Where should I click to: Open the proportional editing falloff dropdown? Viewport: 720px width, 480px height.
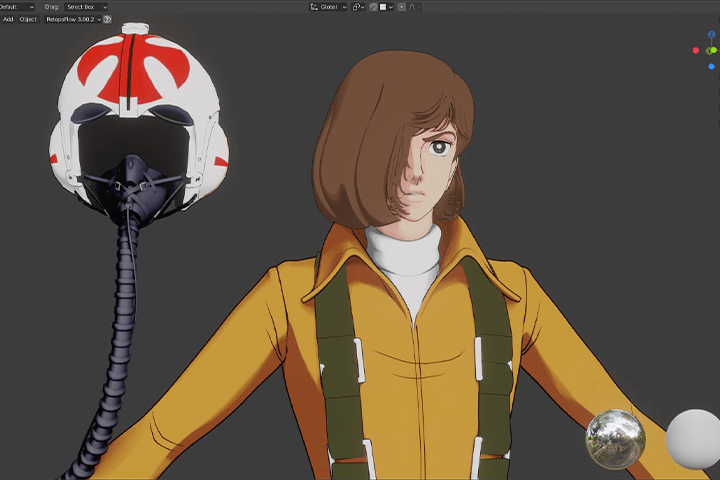tap(415, 7)
